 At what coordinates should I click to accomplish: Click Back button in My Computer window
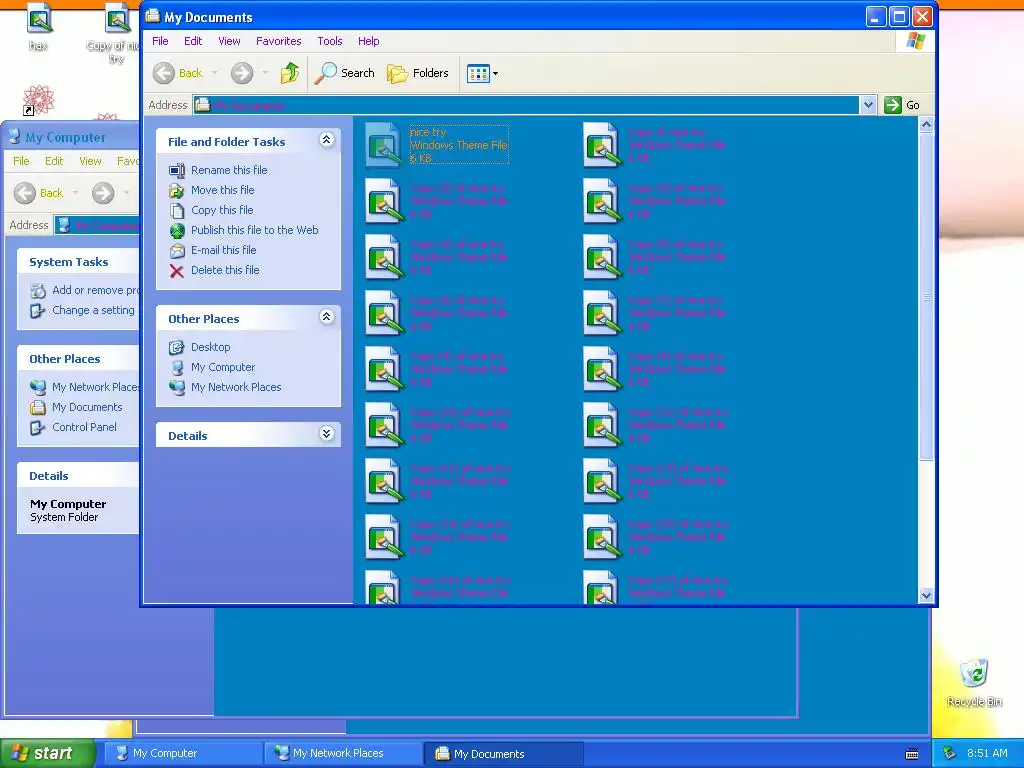point(39,193)
